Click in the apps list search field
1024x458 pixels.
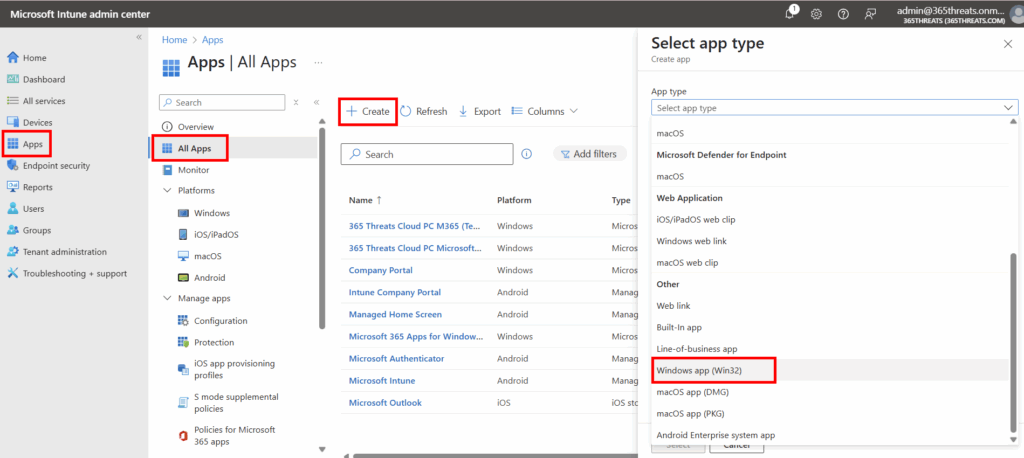426,154
